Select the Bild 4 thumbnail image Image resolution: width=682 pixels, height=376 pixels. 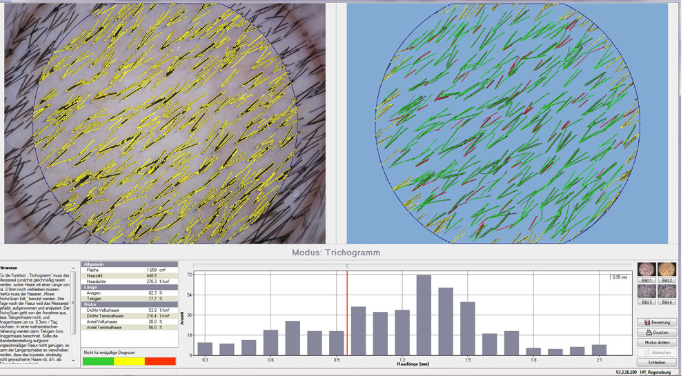tap(667, 291)
